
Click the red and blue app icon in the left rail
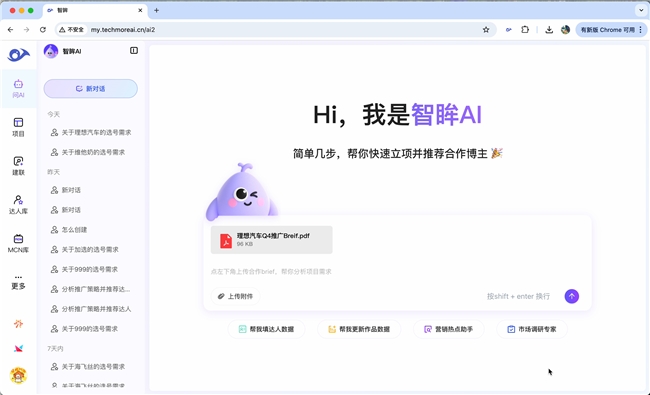pos(18,349)
